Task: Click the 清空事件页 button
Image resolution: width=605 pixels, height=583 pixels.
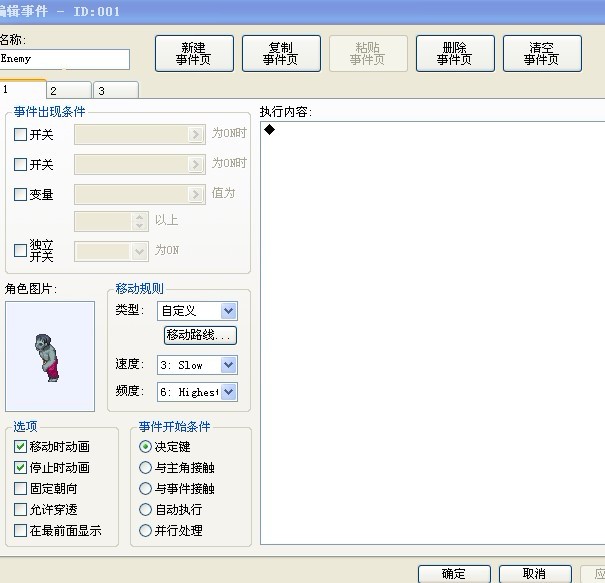Action: (542, 54)
